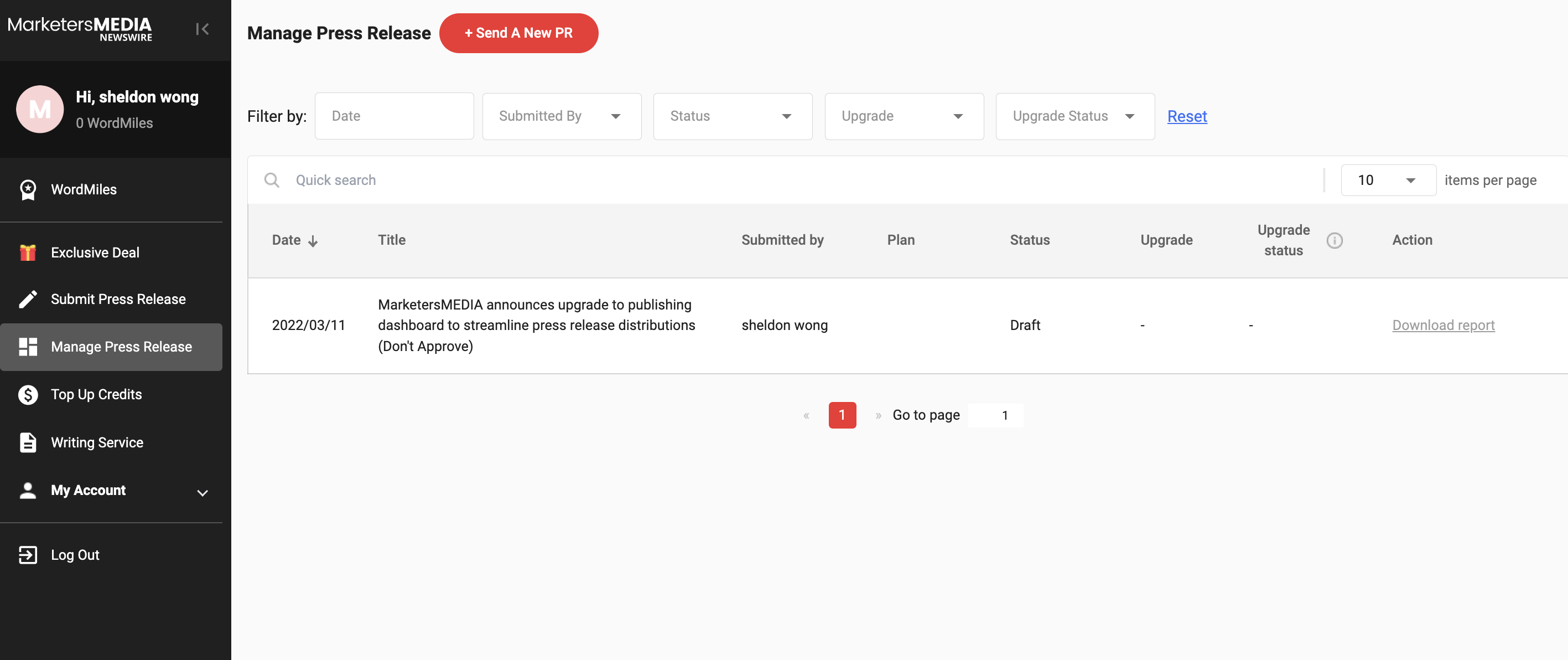Screen dimensions: 1568x660
Task: Open the Upgrade Status filter dropdown
Action: tap(1074, 116)
